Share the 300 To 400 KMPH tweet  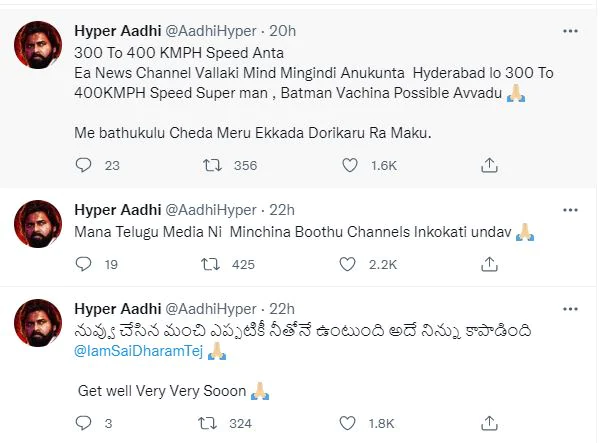490,164
